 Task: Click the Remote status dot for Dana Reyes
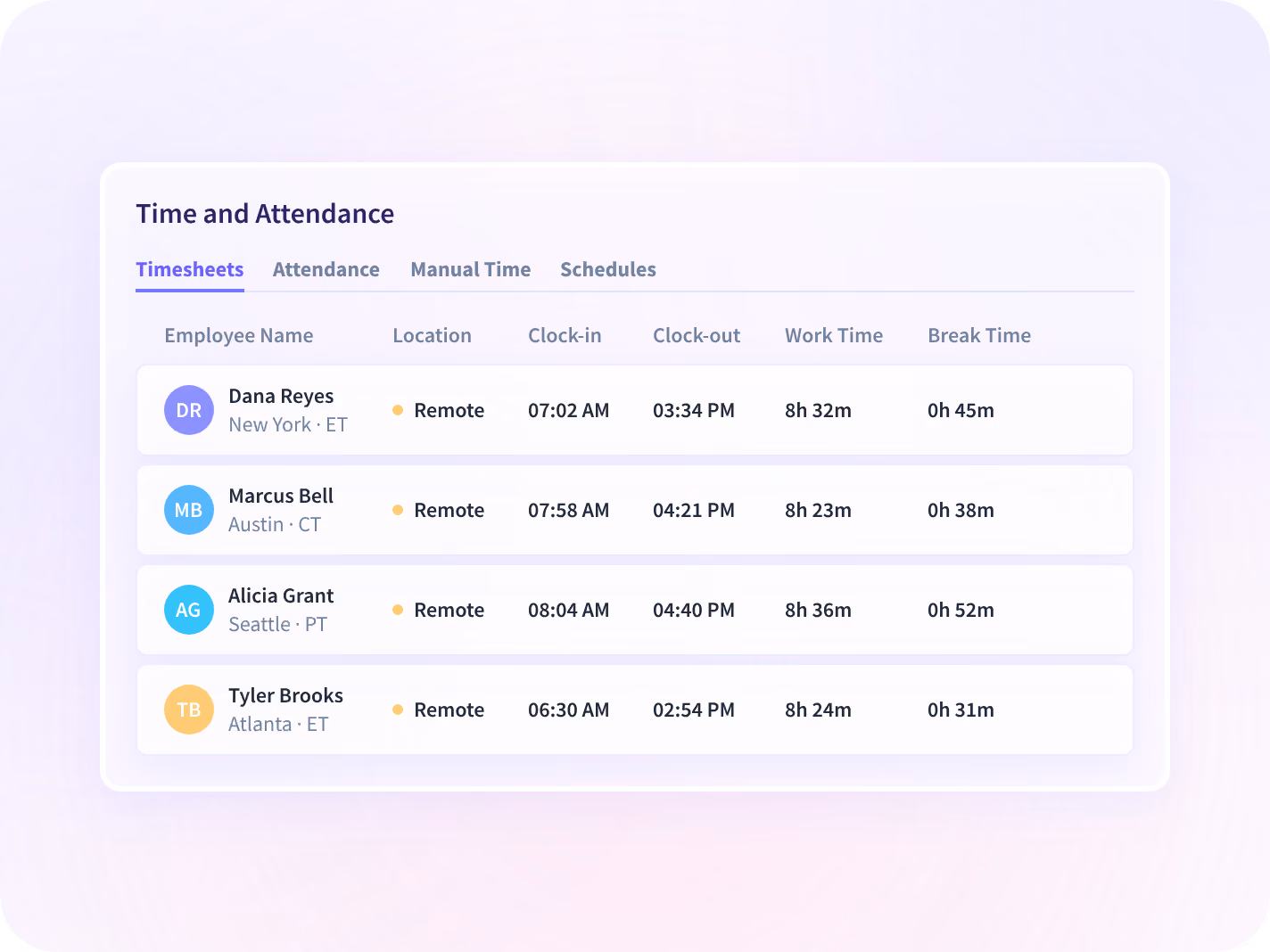coord(398,410)
